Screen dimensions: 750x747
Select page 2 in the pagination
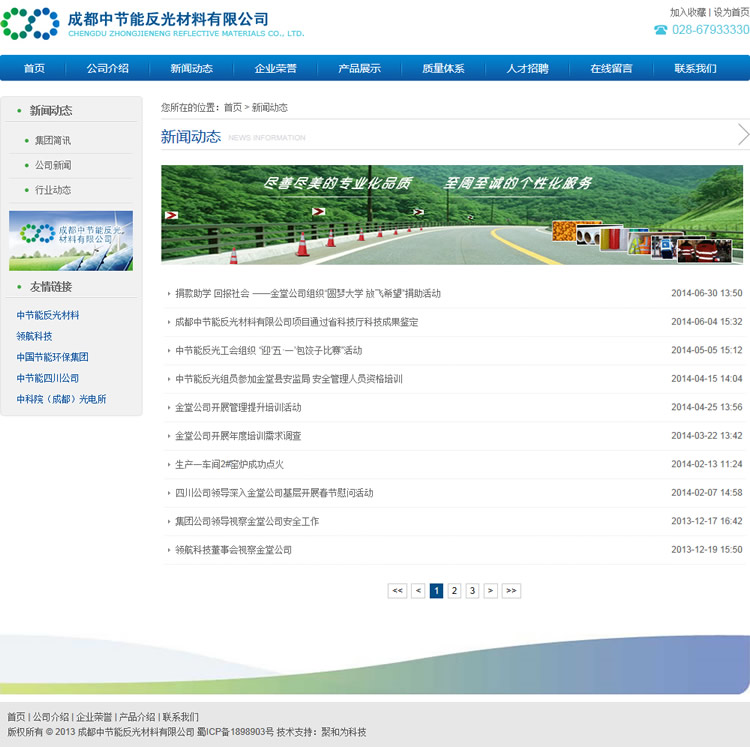(x=454, y=591)
